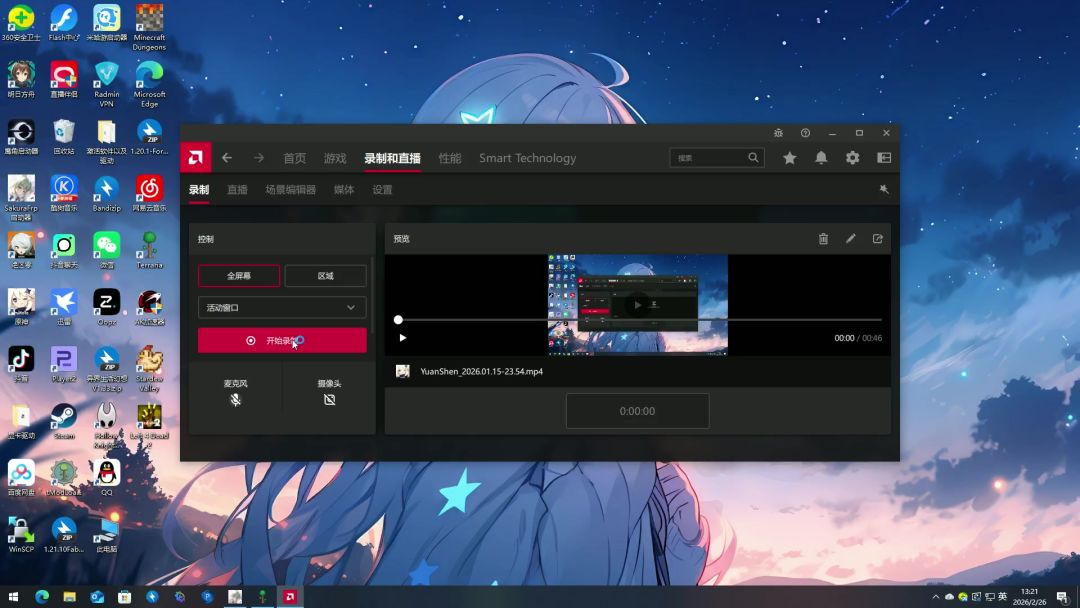Play the preview video
This screenshot has height=608, width=1080.
pos(403,337)
